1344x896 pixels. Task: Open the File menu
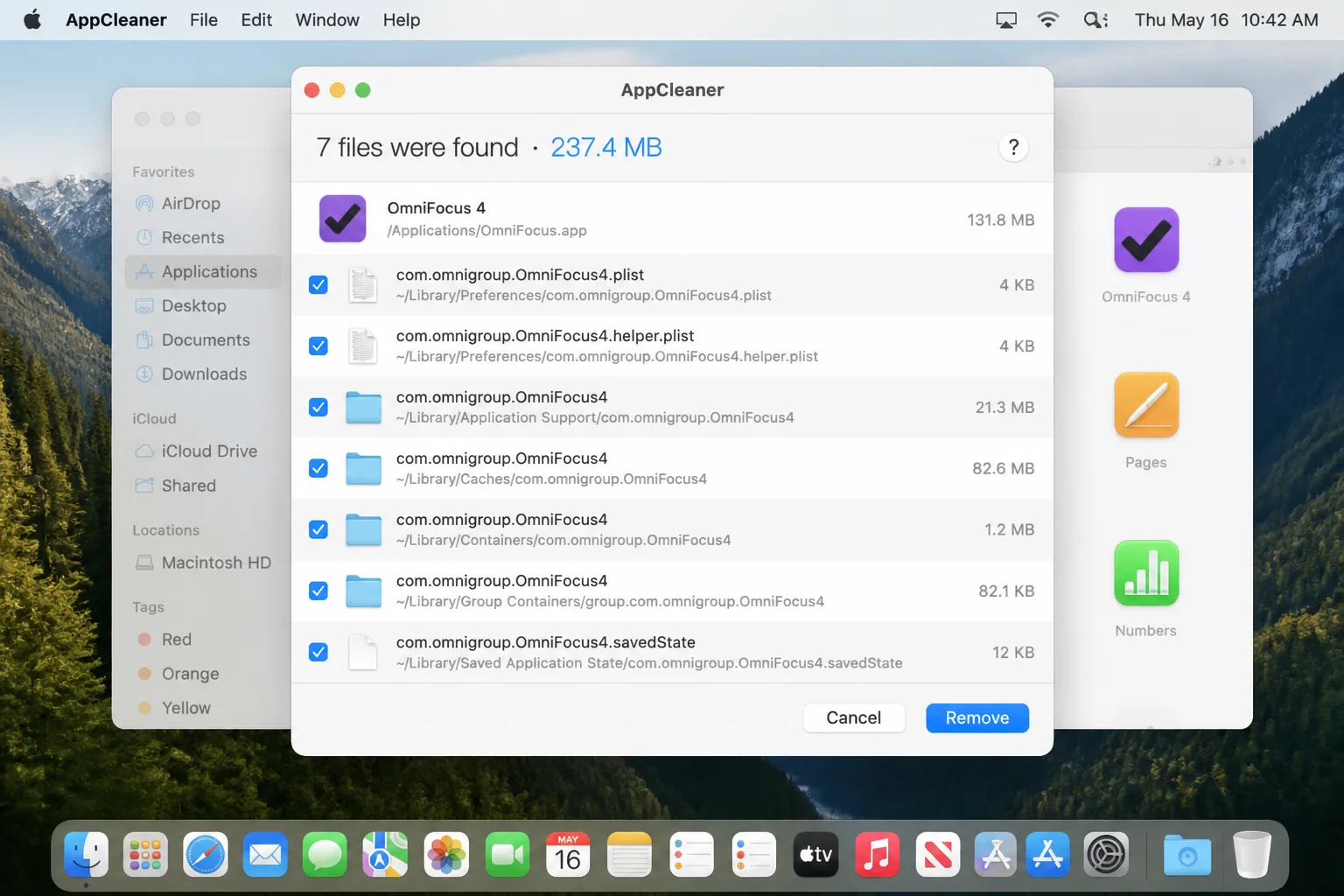(204, 19)
